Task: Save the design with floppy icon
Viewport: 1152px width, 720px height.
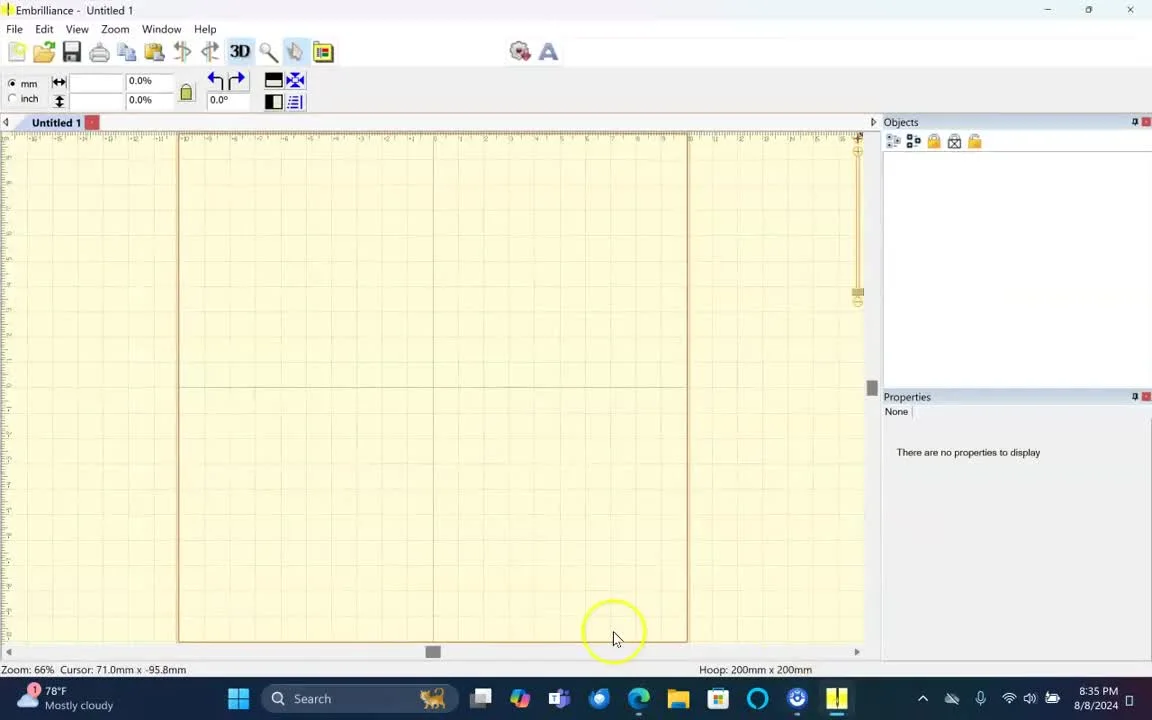Action: [71, 52]
